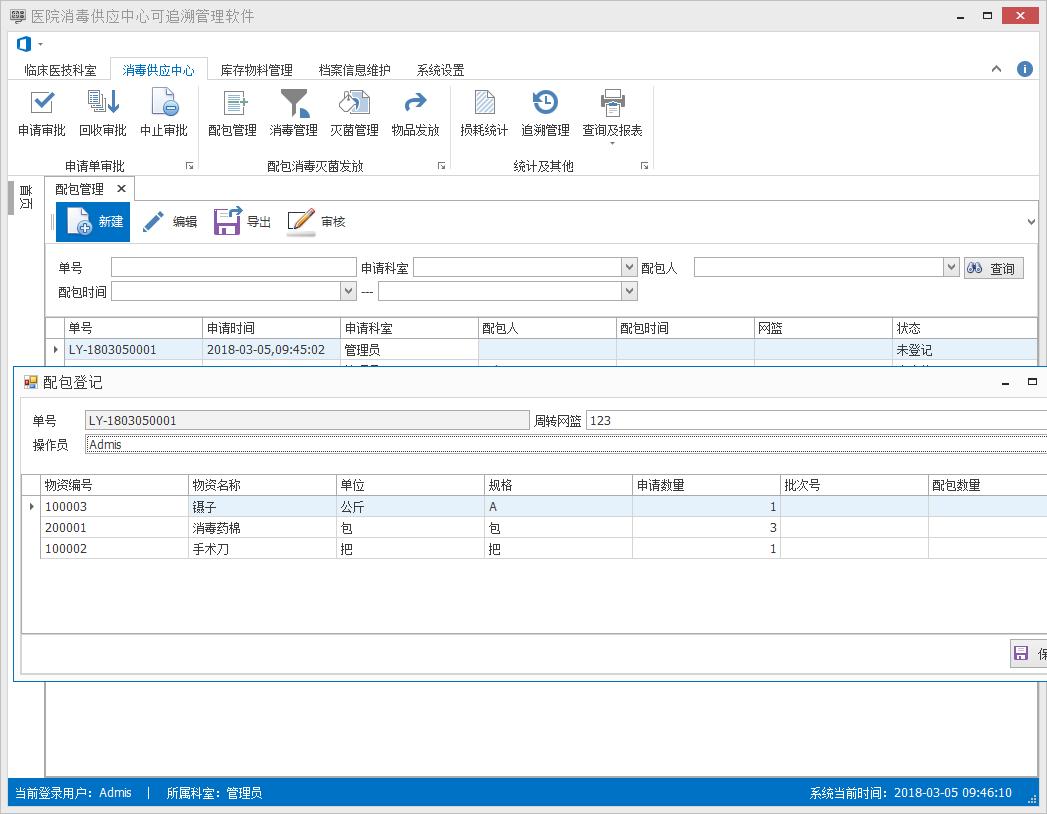This screenshot has height=814, width=1047.
Task: Expand the 统计及其他 group launcher
Action: [x=644, y=166]
